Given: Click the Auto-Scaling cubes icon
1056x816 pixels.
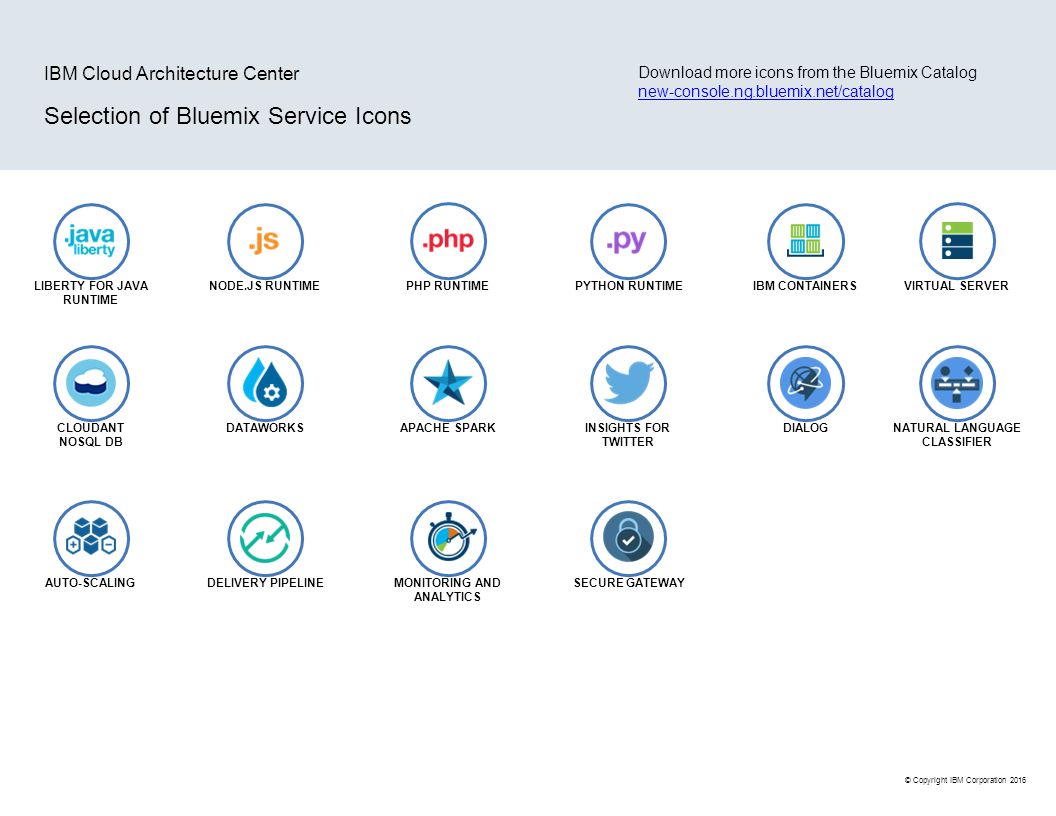Looking at the screenshot, I should (x=91, y=538).
